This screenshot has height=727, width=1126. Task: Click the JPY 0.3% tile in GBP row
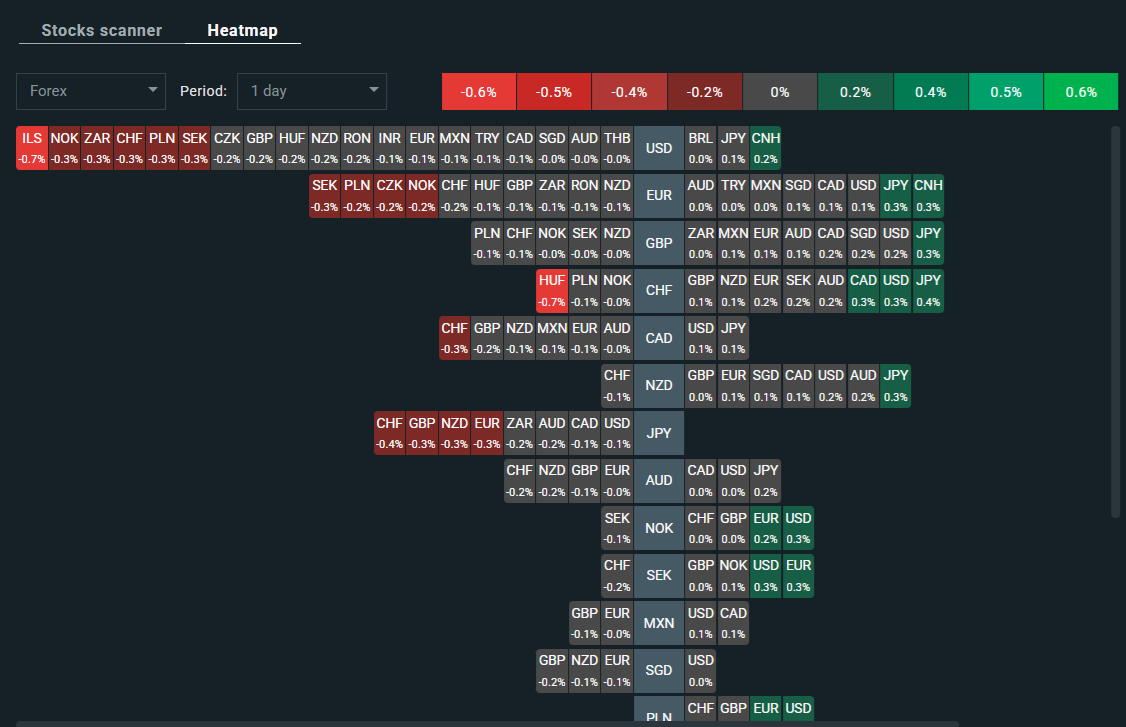click(x=928, y=243)
